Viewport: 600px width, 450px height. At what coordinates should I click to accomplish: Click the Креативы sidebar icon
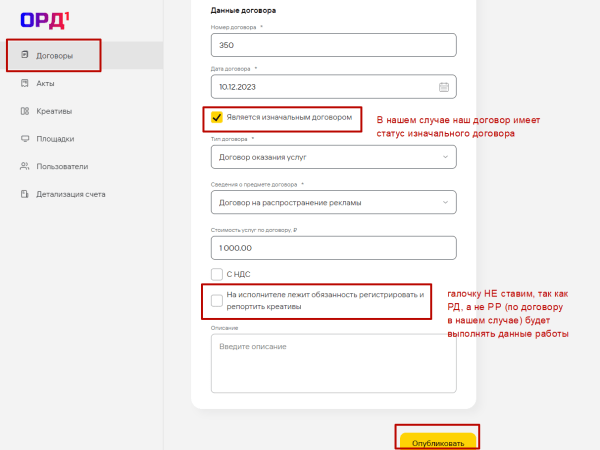(x=24, y=111)
